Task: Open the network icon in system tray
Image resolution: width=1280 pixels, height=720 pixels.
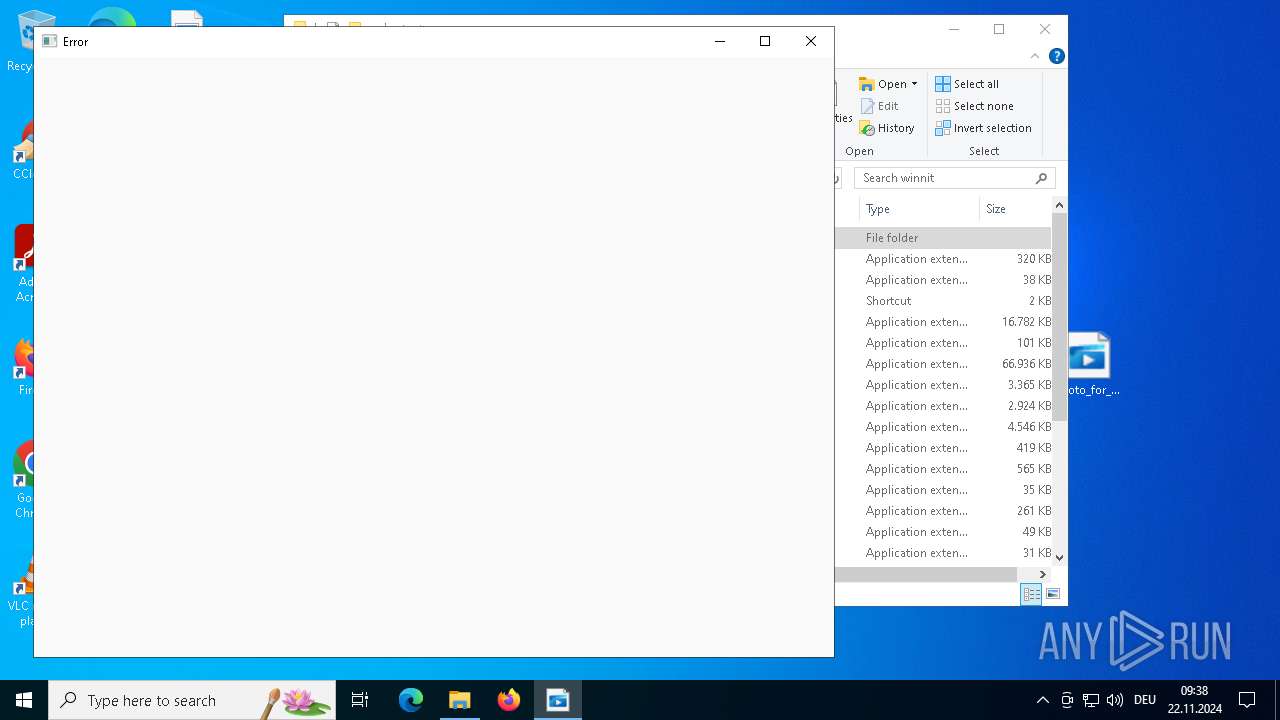Action: click(1091, 700)
